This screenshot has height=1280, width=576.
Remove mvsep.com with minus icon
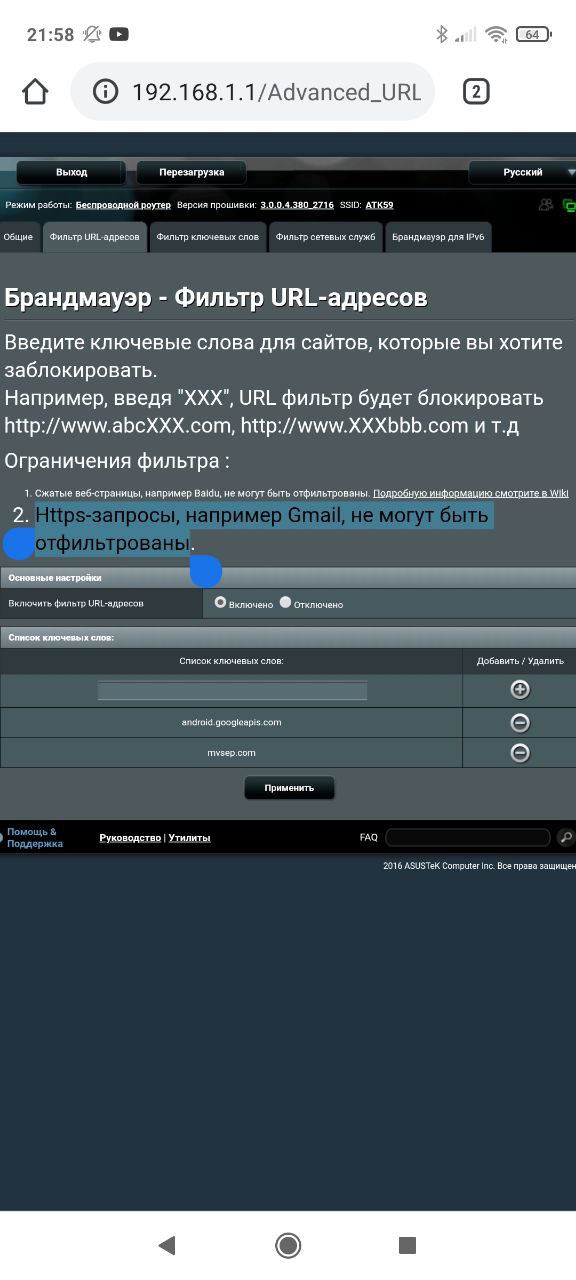520,753
